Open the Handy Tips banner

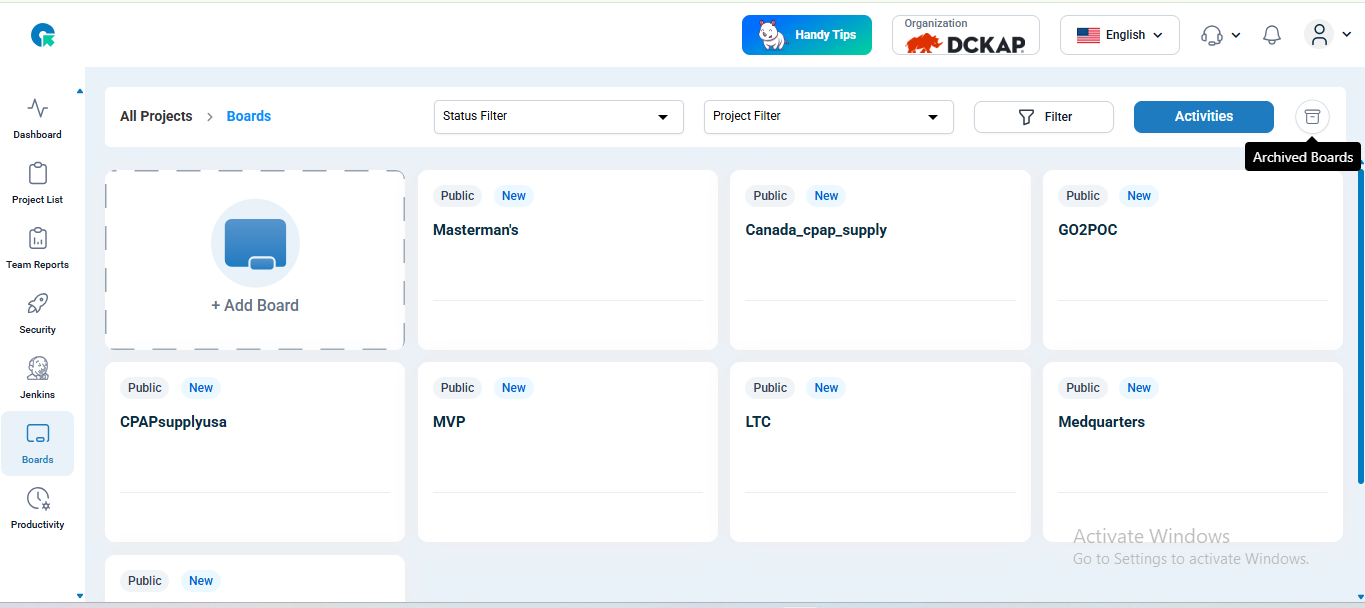[x=806, y=35]
